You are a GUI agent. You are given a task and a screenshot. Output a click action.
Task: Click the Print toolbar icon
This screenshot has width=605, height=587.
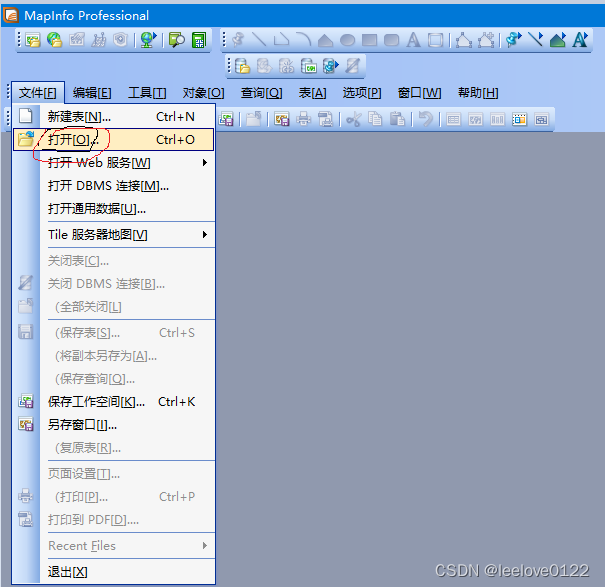(304, 119)
